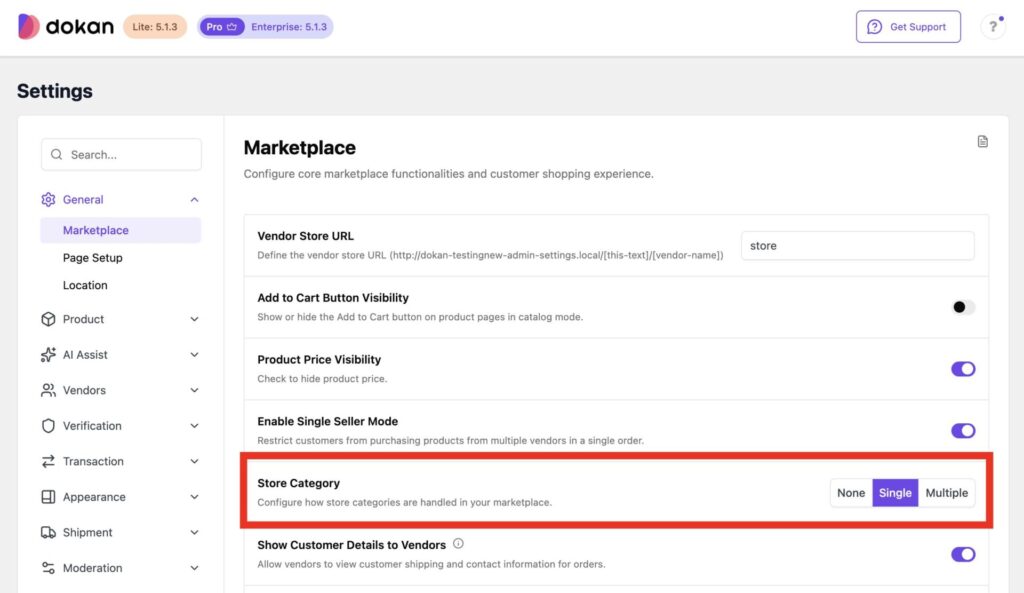Enable Add to Cart Button Visibility toggle
The image size is (1024, 593).
[x=963, y=307]
